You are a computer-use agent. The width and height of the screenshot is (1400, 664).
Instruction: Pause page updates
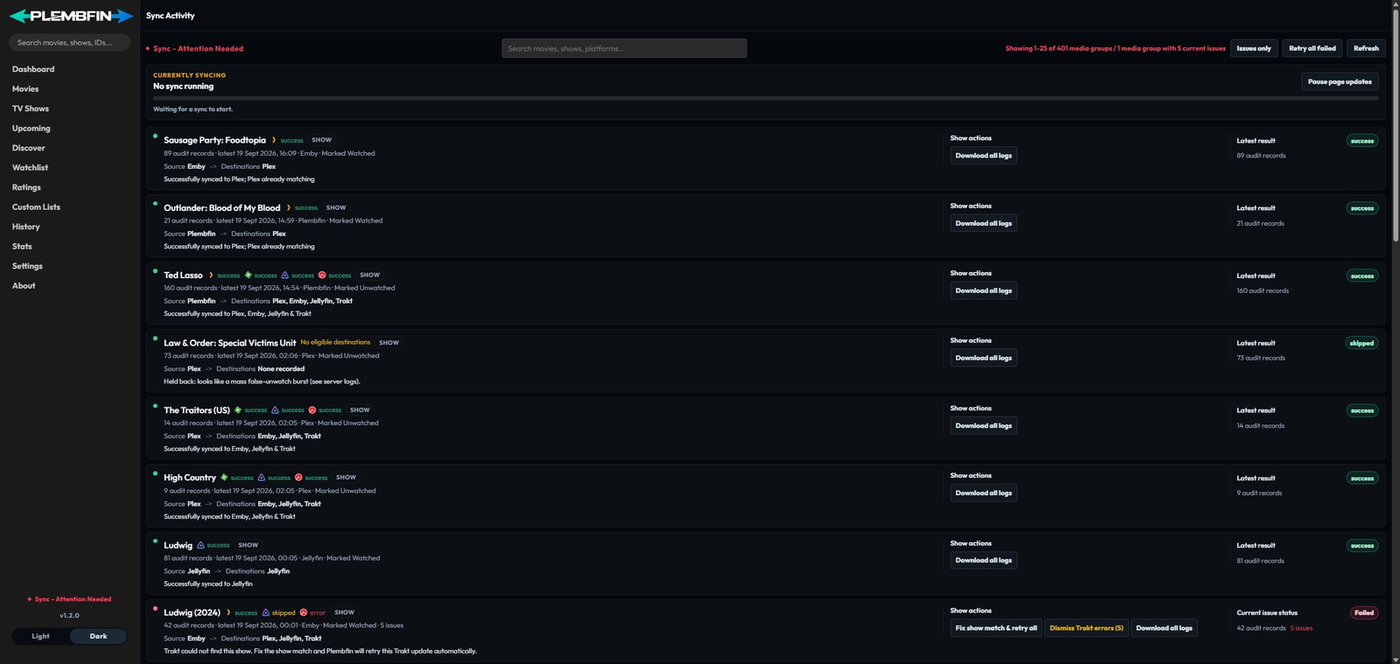[x=1339, y=82]
